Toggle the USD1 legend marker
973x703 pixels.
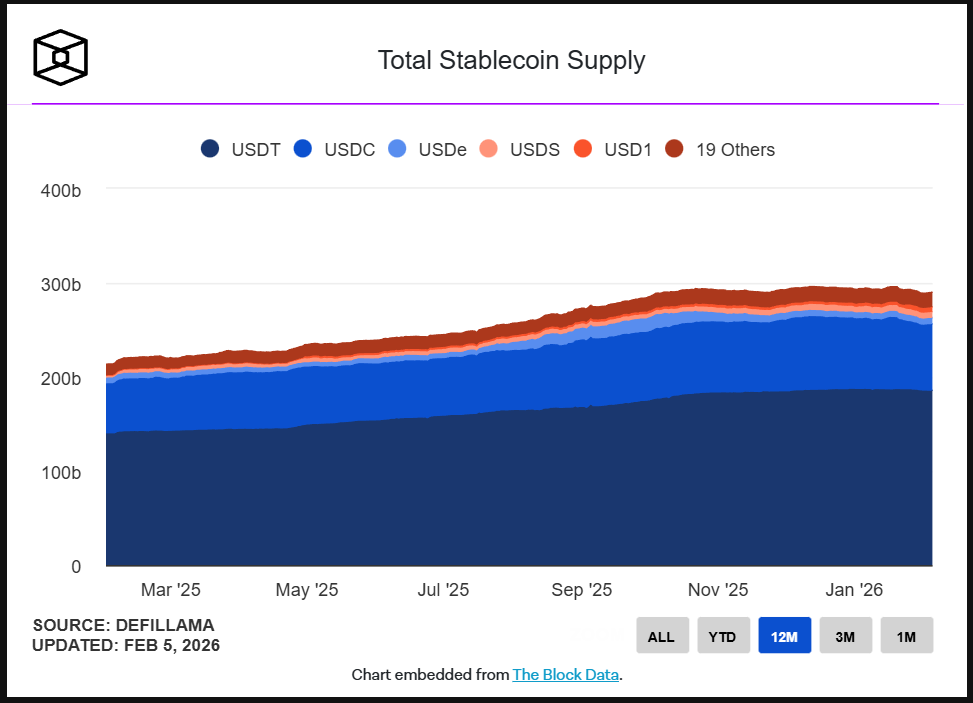[x=583, y=149]
